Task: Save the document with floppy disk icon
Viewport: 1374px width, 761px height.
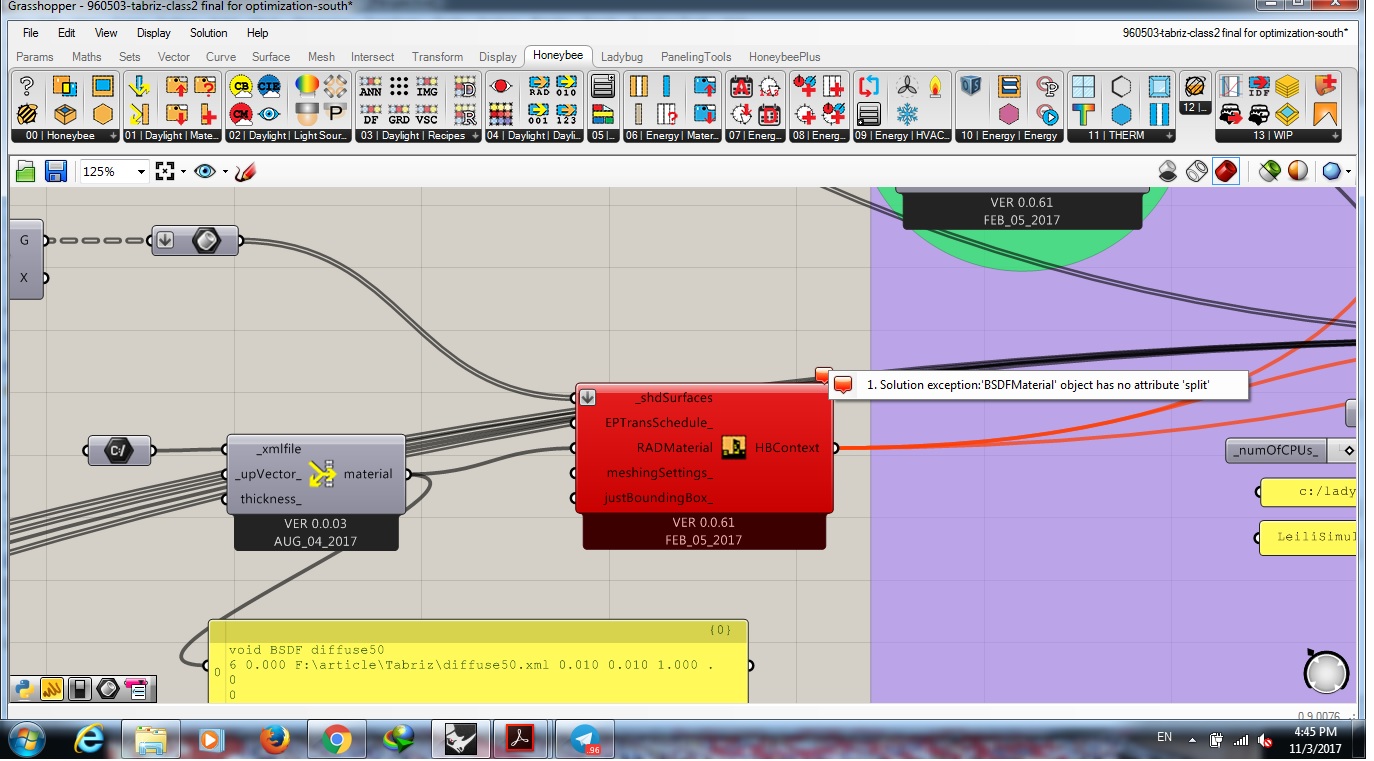Action: coord(56,171)
